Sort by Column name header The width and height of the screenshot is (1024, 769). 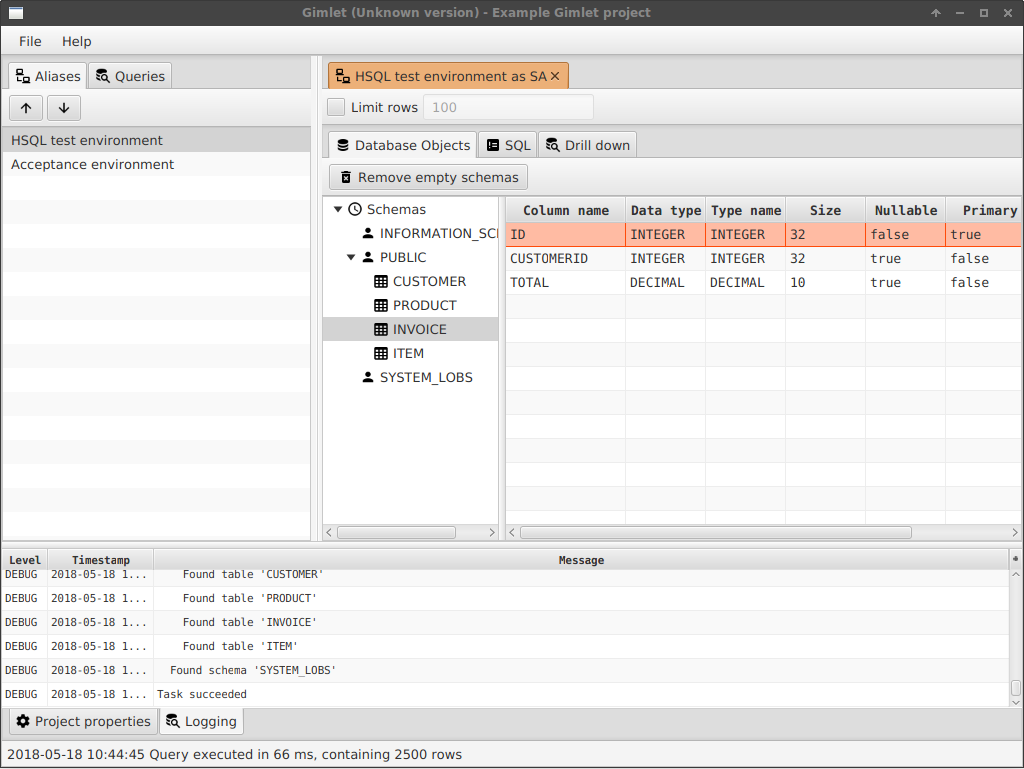tap(566, 210)
